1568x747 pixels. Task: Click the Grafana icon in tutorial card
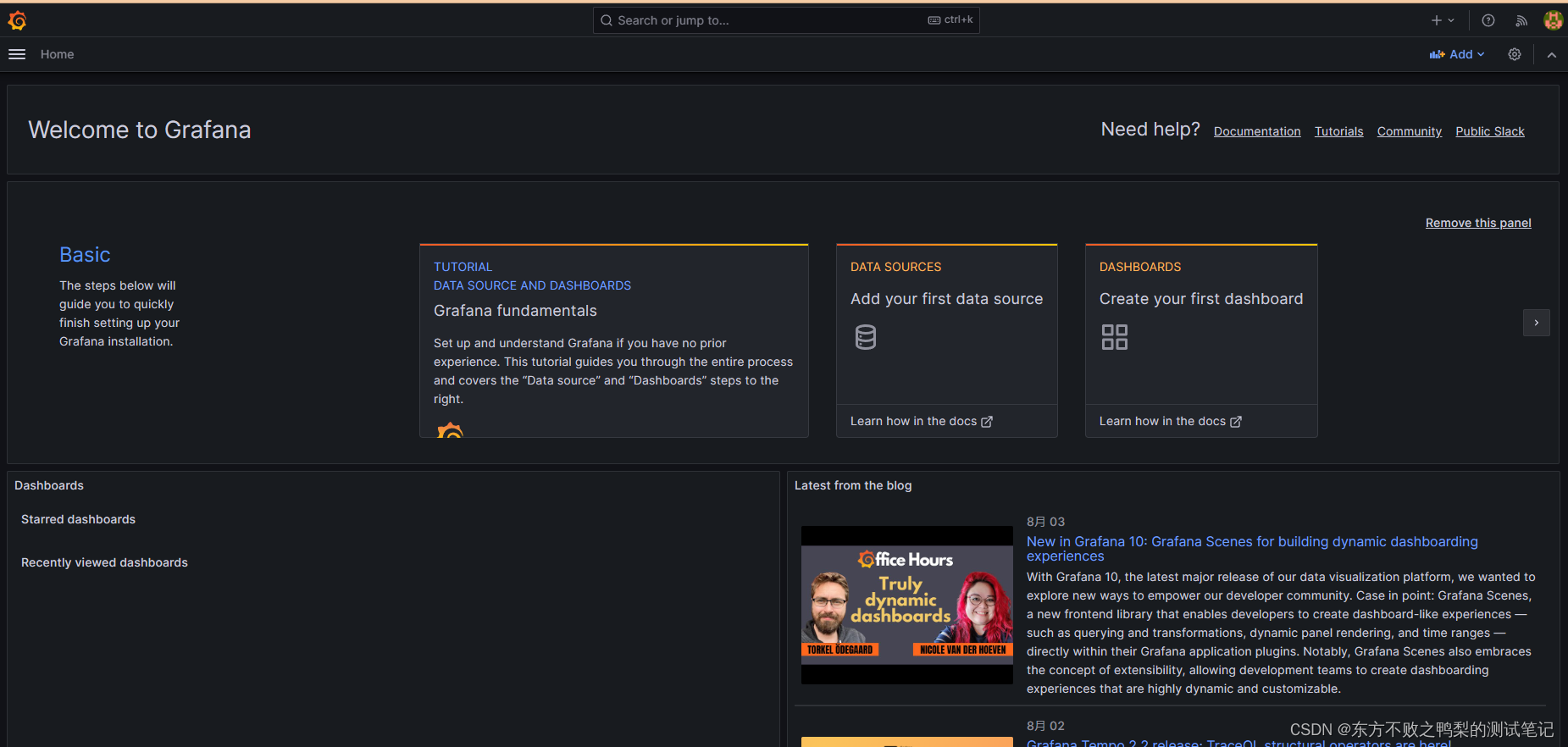(x=450, y=429)
